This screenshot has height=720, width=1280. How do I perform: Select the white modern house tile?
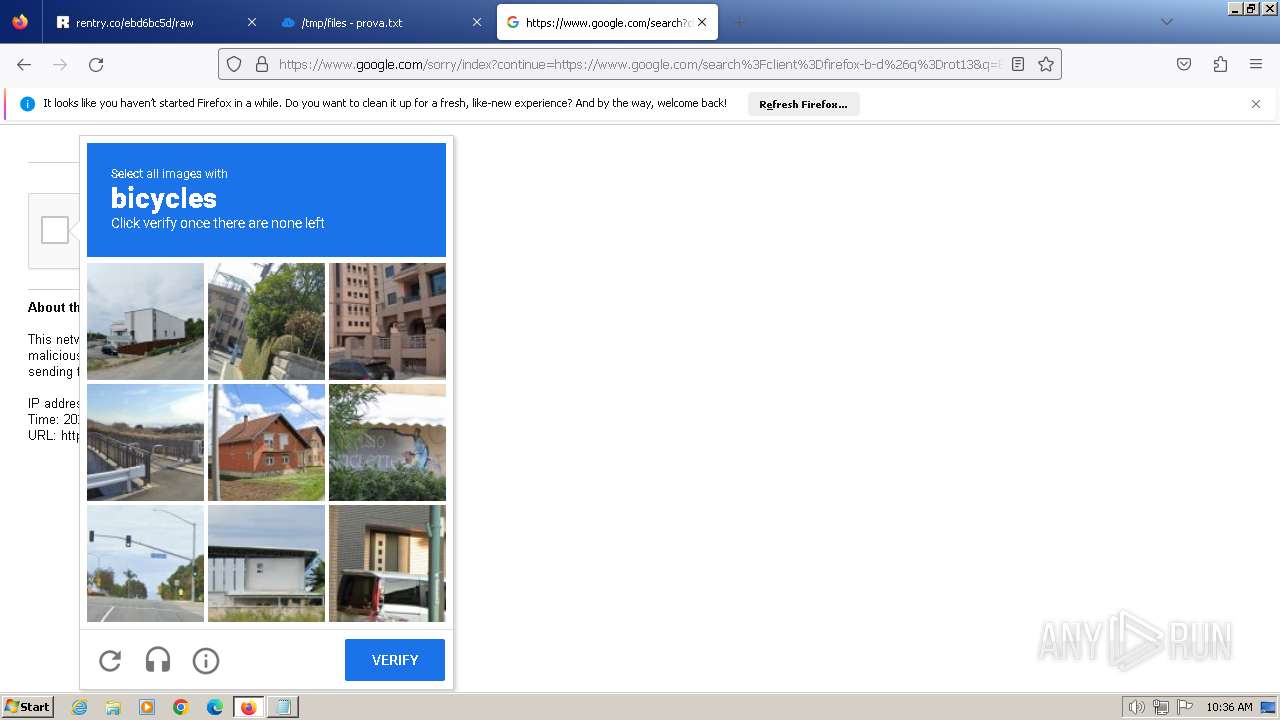[145, 321]
